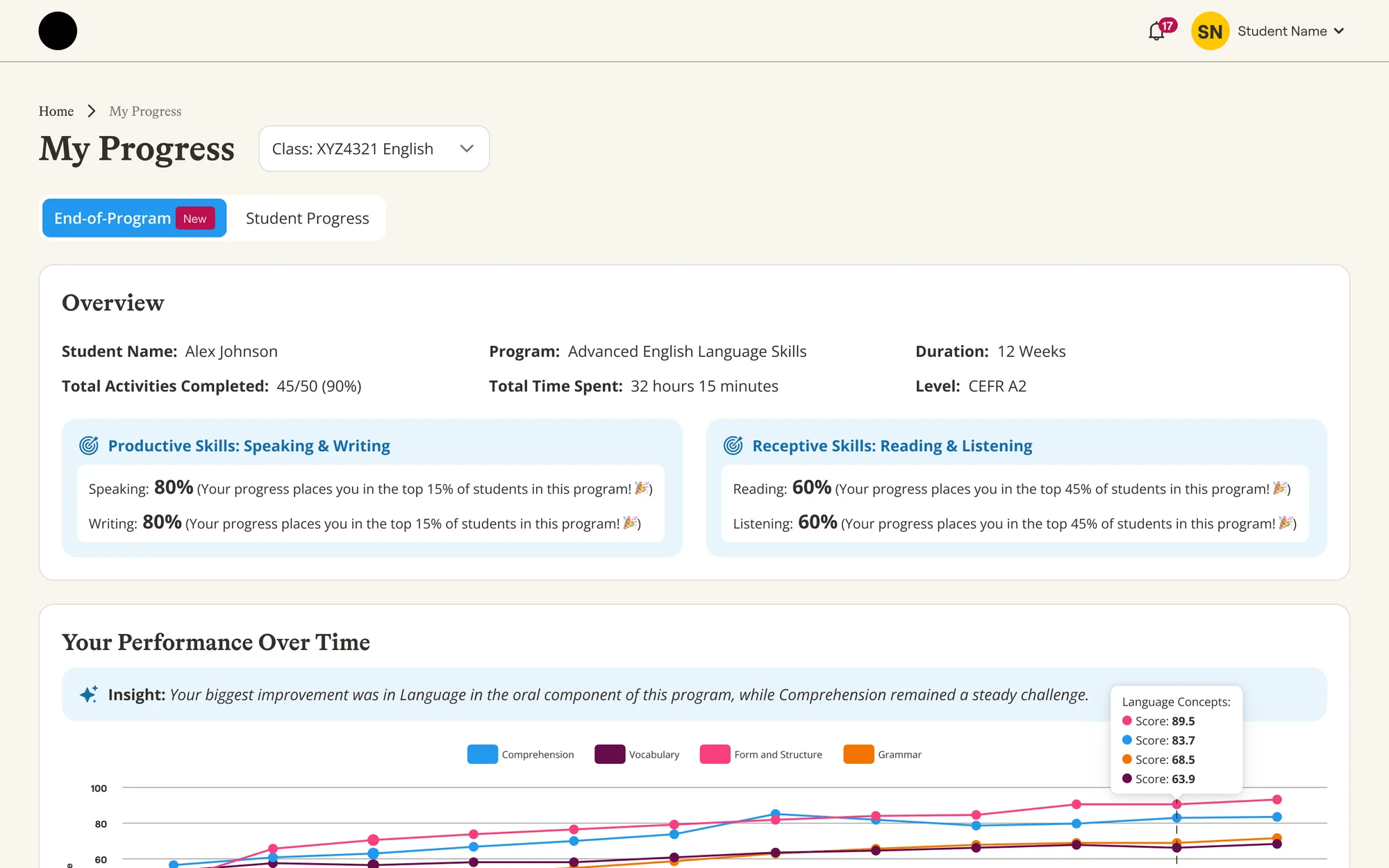The width and height of the screenshot is (1389, 868).
Task: Click the orange Grammar legend swatch
Action: (x=858, y=754)
